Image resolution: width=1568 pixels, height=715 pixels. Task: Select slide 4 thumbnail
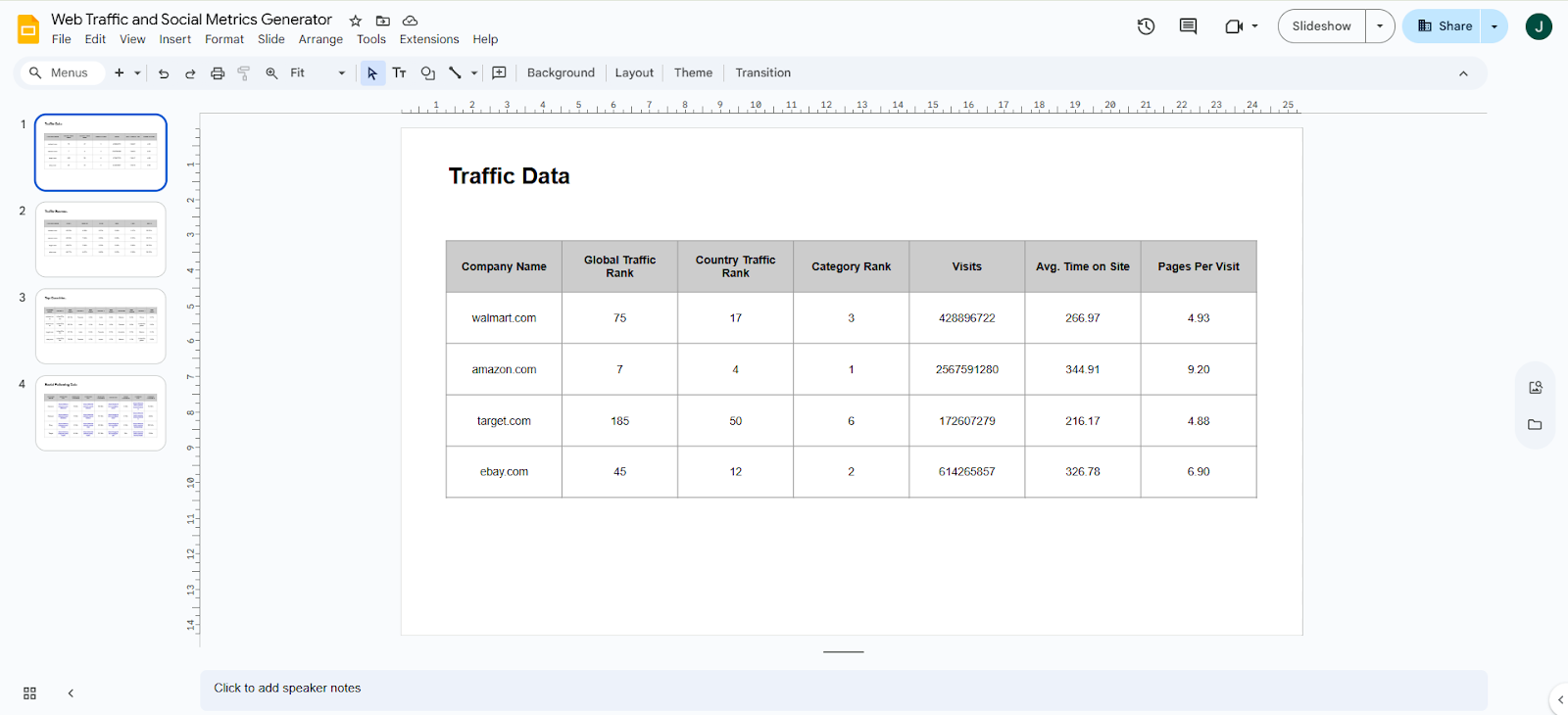[x=101, y=413]
